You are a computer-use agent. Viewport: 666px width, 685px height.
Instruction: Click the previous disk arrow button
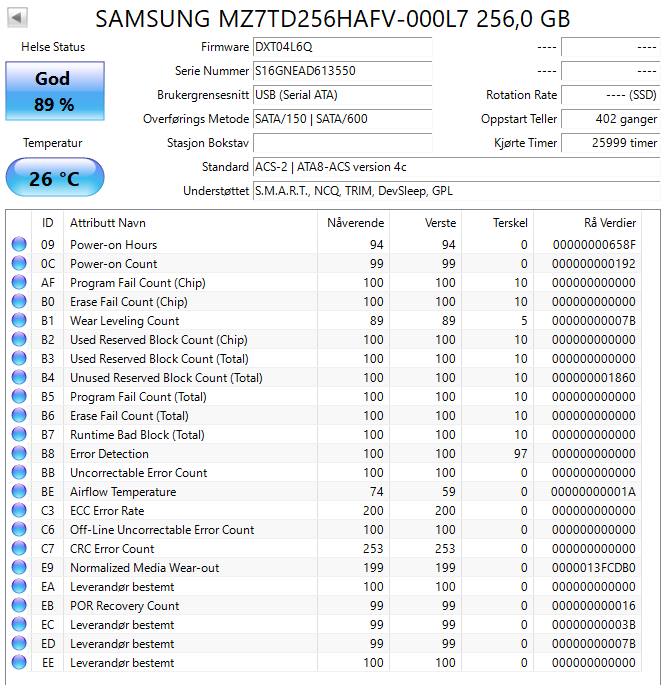(18, 18)
